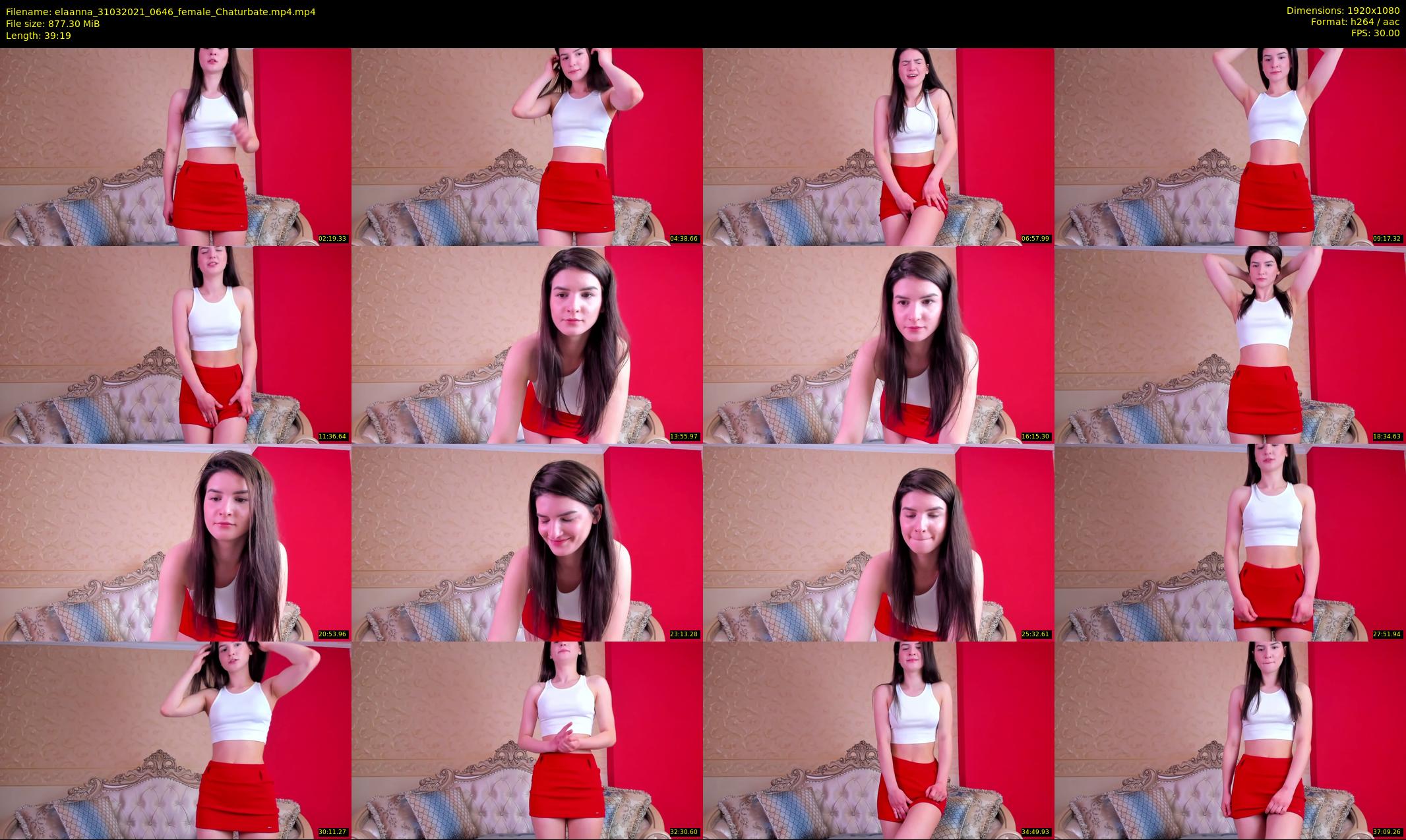Click the frame timestamped 13:55.97
Screen dimensions: 1406x840
pos(527,344)
